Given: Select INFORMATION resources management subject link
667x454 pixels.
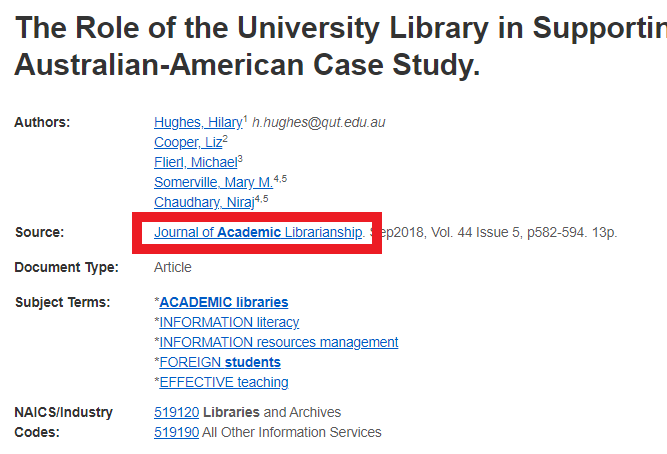Looking at the screenshot, I should [x=279, y=342].
